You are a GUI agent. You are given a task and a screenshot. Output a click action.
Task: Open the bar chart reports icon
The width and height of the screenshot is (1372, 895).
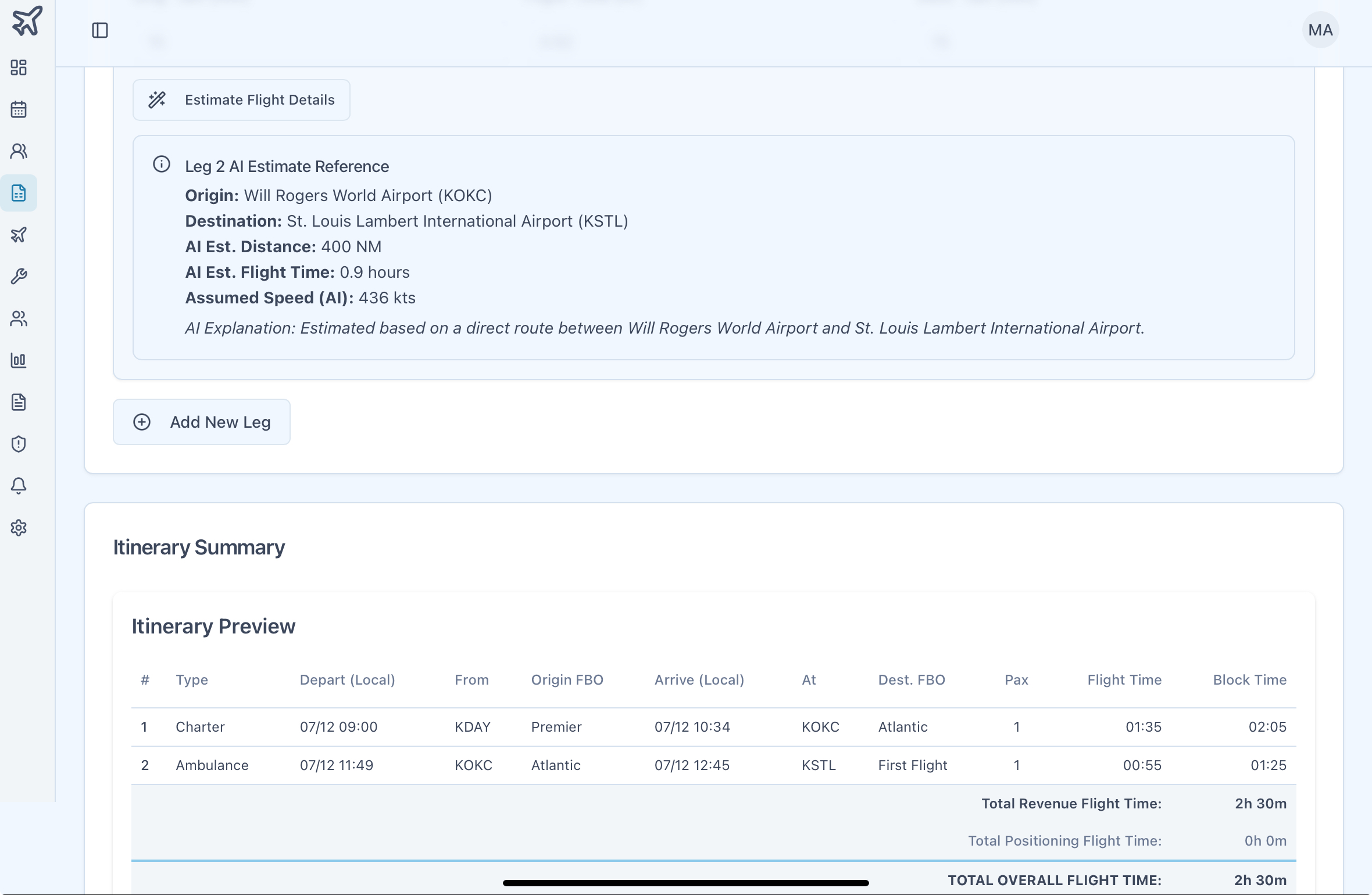(19, 360)
